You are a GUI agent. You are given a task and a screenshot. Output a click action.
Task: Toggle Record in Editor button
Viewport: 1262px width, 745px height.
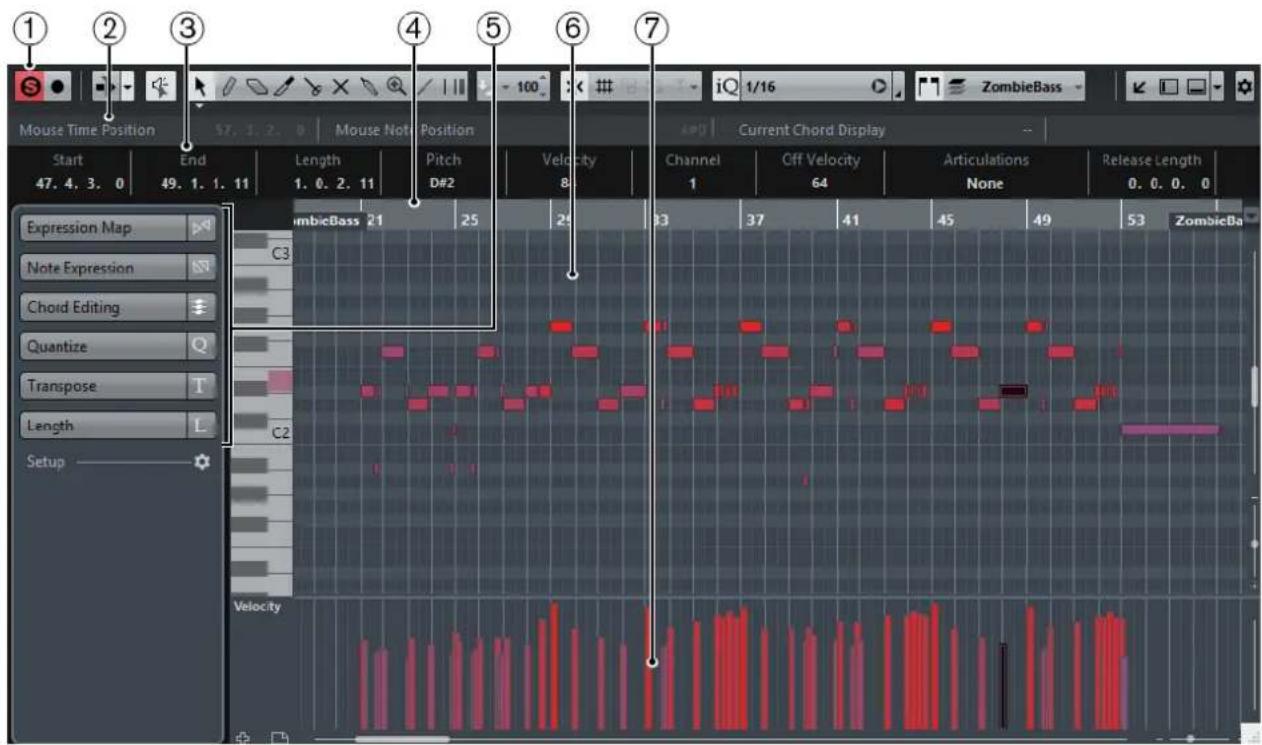[x=57, y=87]
